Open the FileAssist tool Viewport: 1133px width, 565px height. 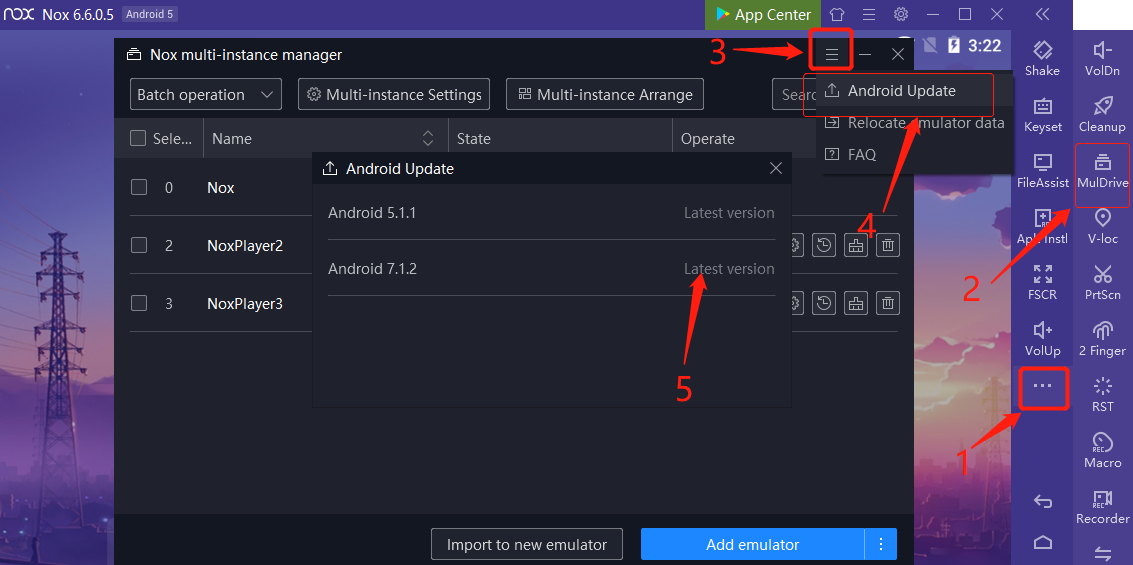[x=1043, y=171]
